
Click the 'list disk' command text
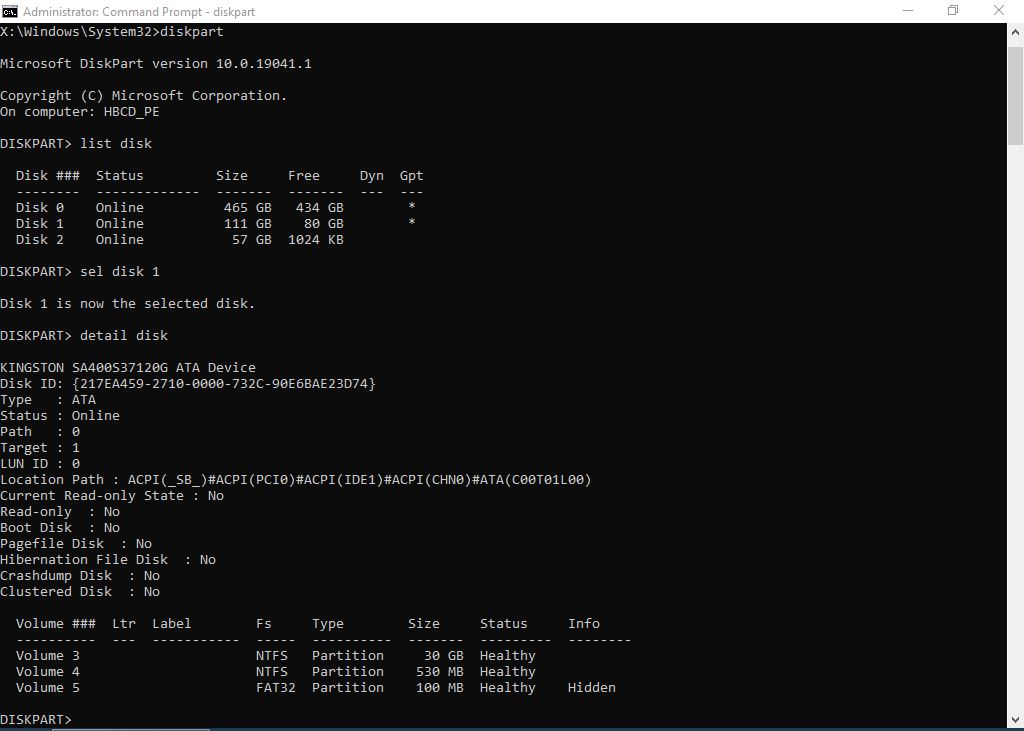[x=115, y=144]
